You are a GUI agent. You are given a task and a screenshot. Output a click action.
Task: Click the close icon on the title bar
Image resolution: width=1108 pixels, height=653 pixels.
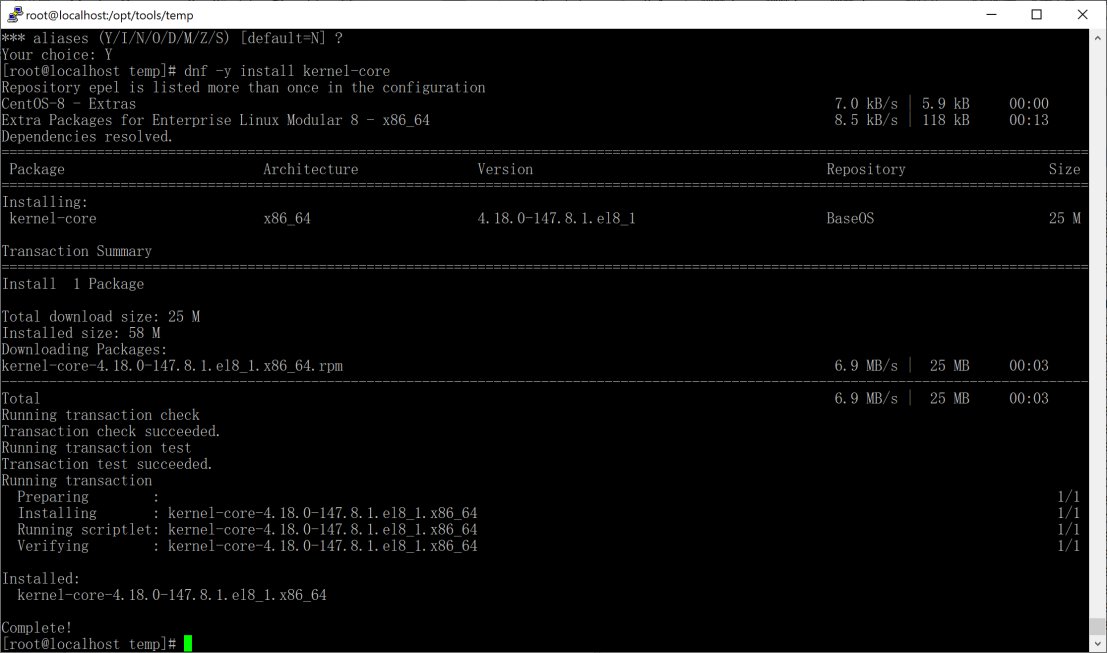click(x=1083, y=14)
